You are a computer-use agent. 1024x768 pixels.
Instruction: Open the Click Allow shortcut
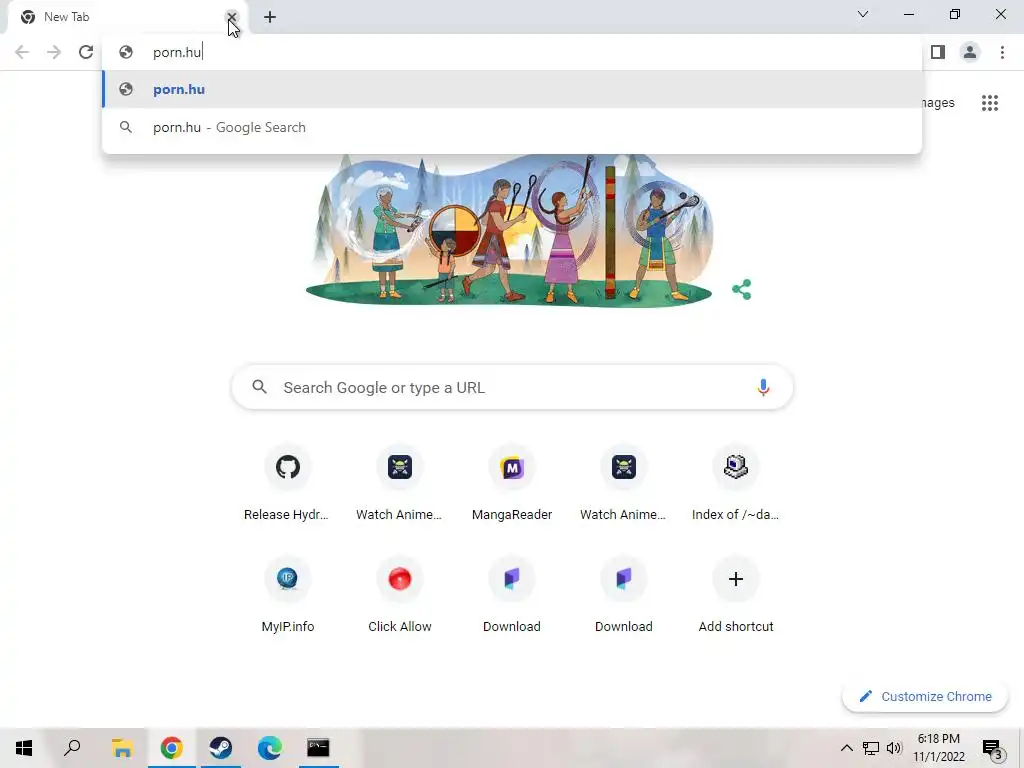click(399, 596)
